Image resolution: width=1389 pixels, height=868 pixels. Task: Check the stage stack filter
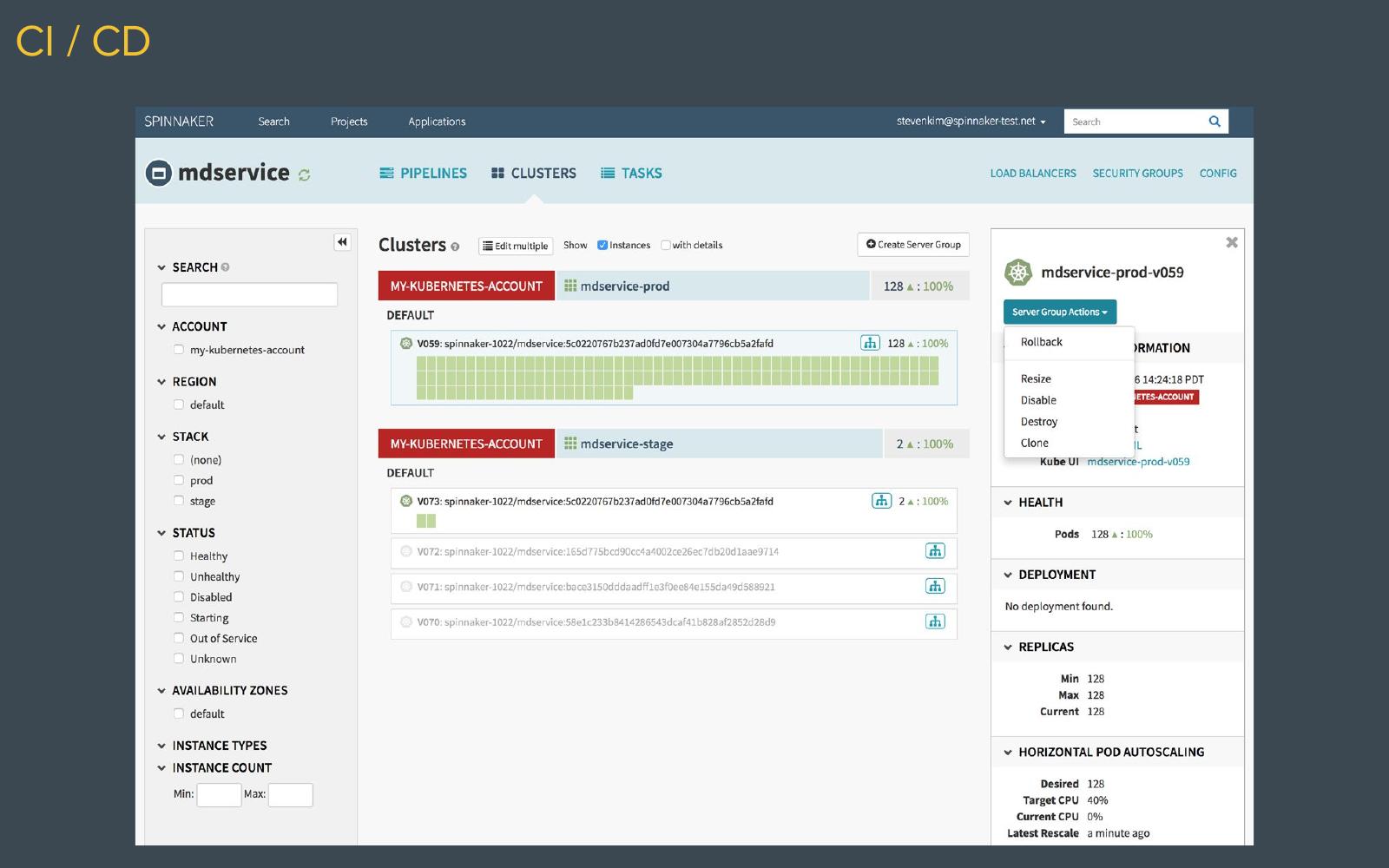coord(178,501)
